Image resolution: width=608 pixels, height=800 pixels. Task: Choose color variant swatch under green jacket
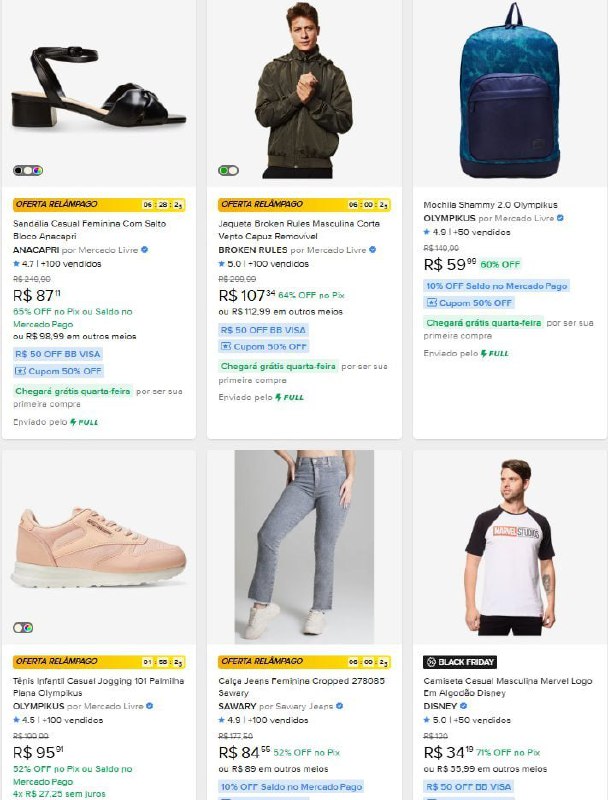[228, 170]
